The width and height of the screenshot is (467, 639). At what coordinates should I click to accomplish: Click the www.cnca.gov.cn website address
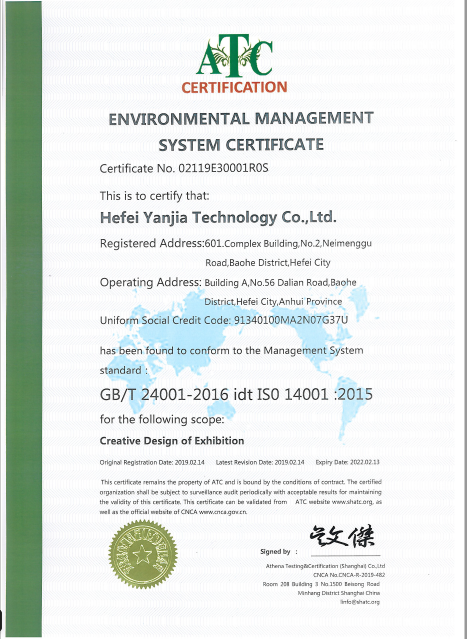click(x=223, y=512)
